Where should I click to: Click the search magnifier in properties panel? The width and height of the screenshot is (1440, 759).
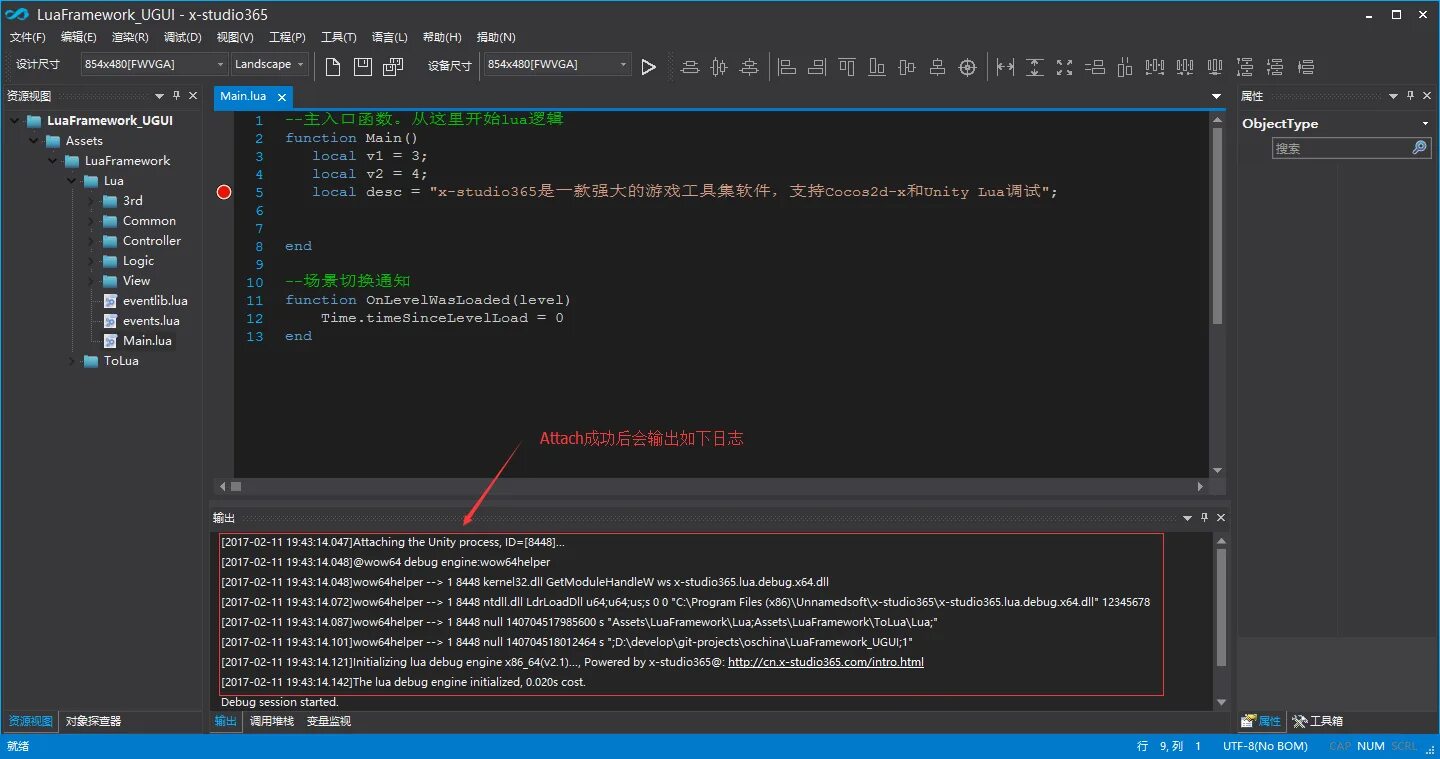[1419, 148]
